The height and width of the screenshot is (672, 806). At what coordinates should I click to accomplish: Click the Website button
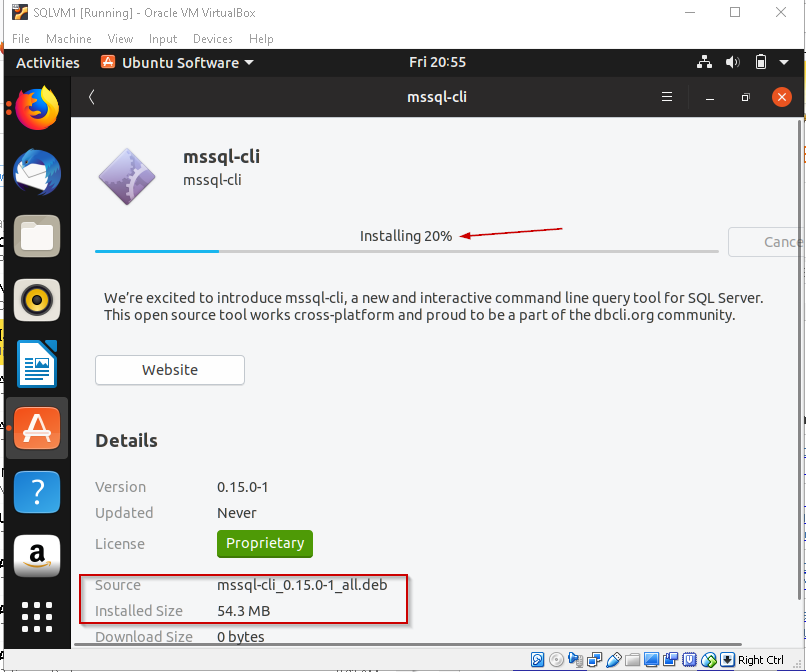click(170, 370)
